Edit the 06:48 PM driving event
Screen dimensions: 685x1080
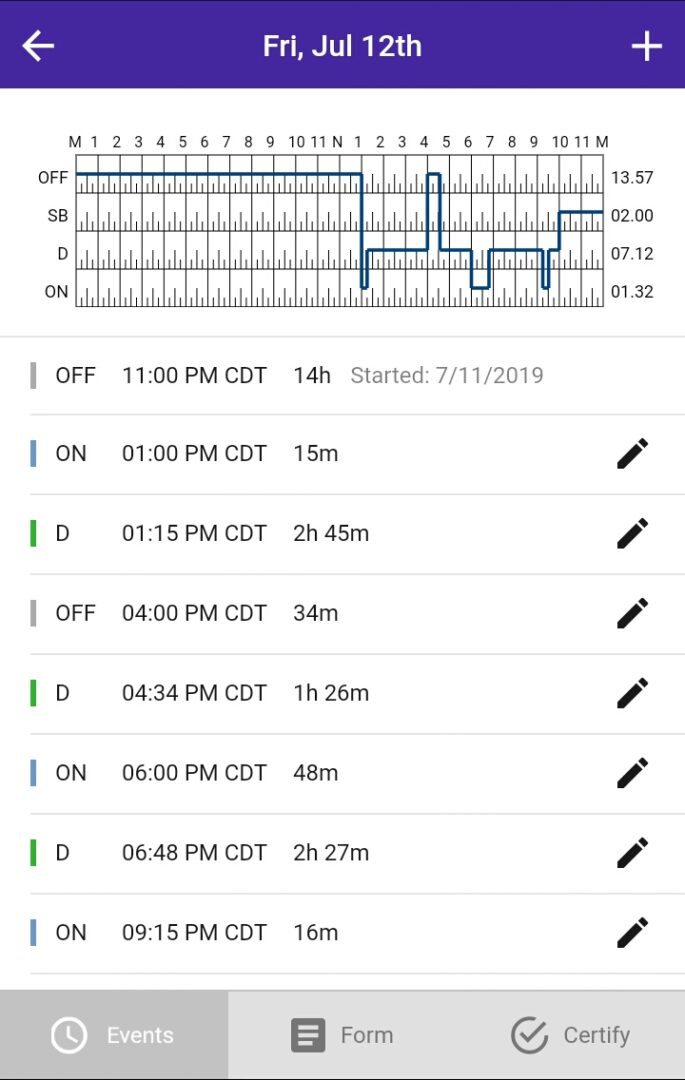click(633, 852)
